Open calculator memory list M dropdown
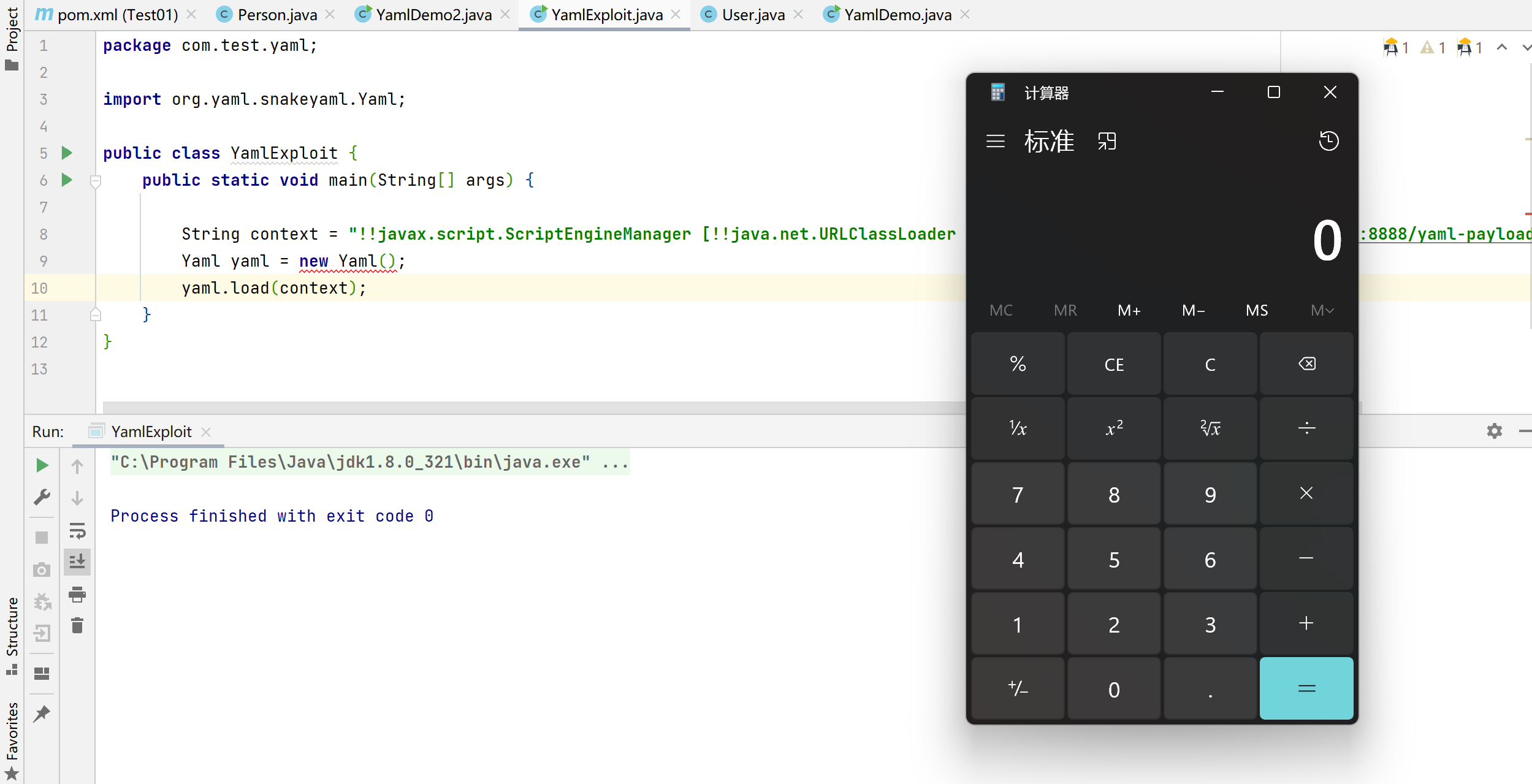 coord(1322,310)
